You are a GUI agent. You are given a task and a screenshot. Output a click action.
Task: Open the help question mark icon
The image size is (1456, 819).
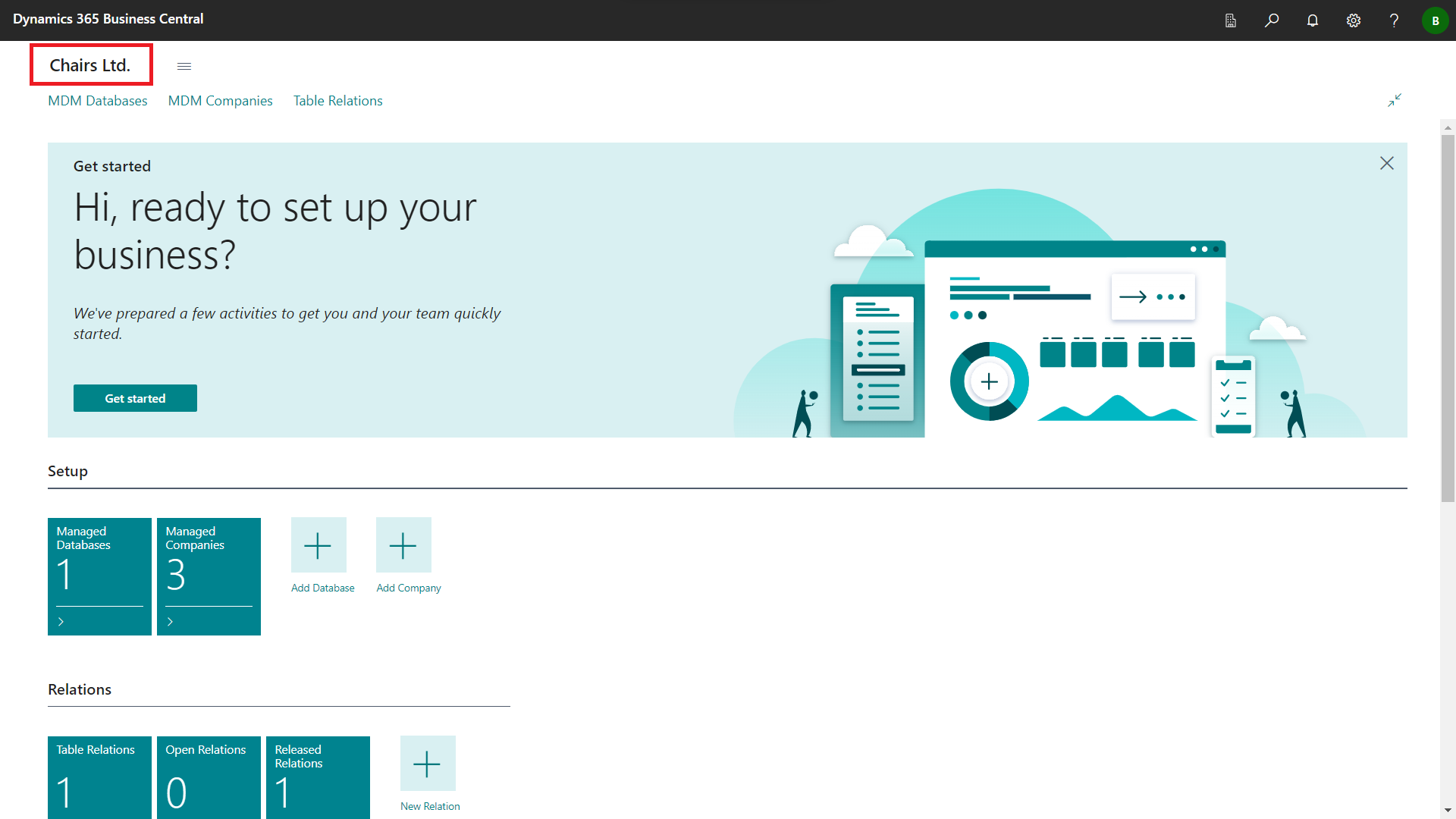click(x=1394, y=20)
